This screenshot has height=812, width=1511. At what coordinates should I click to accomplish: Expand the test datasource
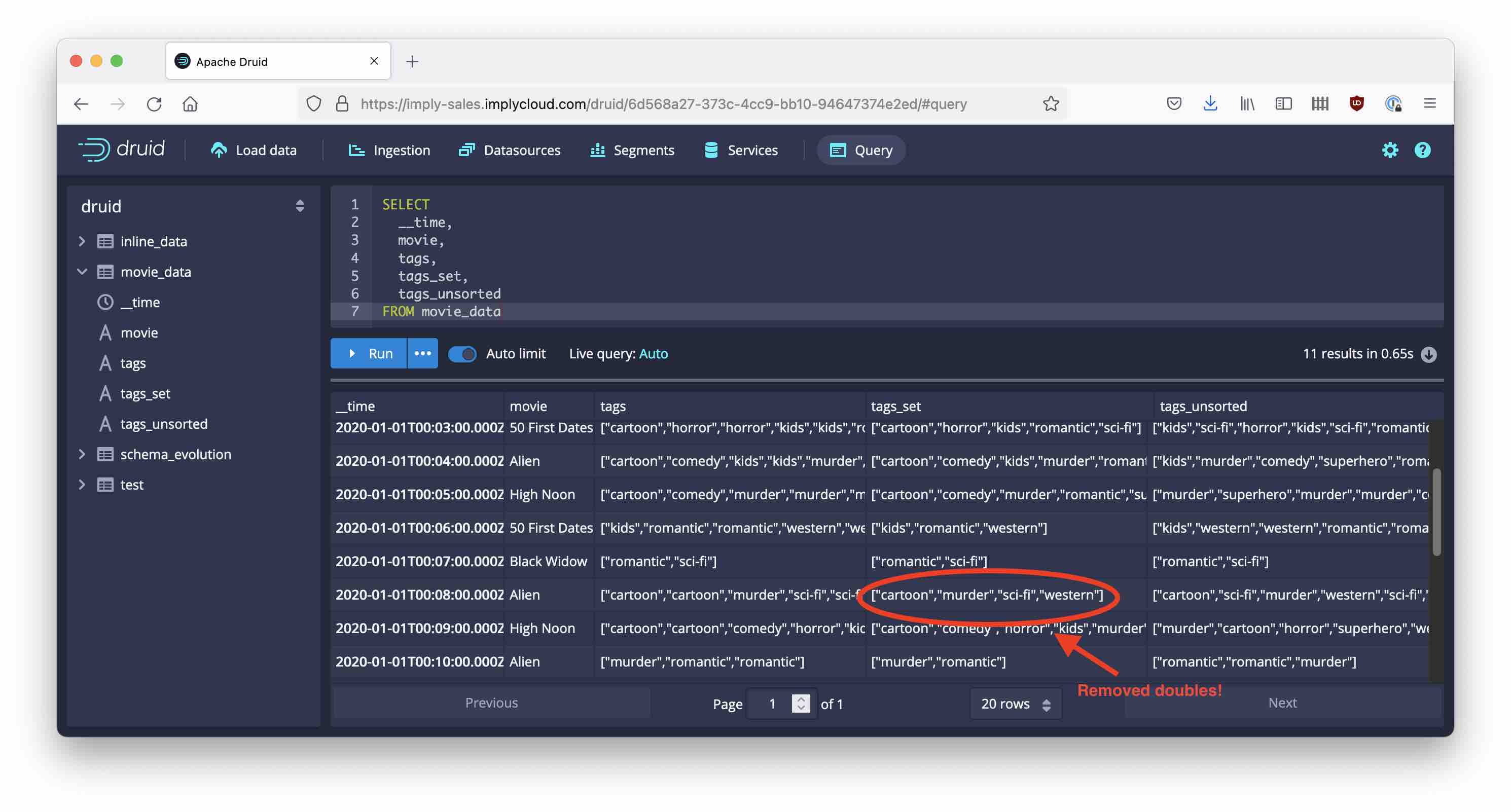[82, 484]
